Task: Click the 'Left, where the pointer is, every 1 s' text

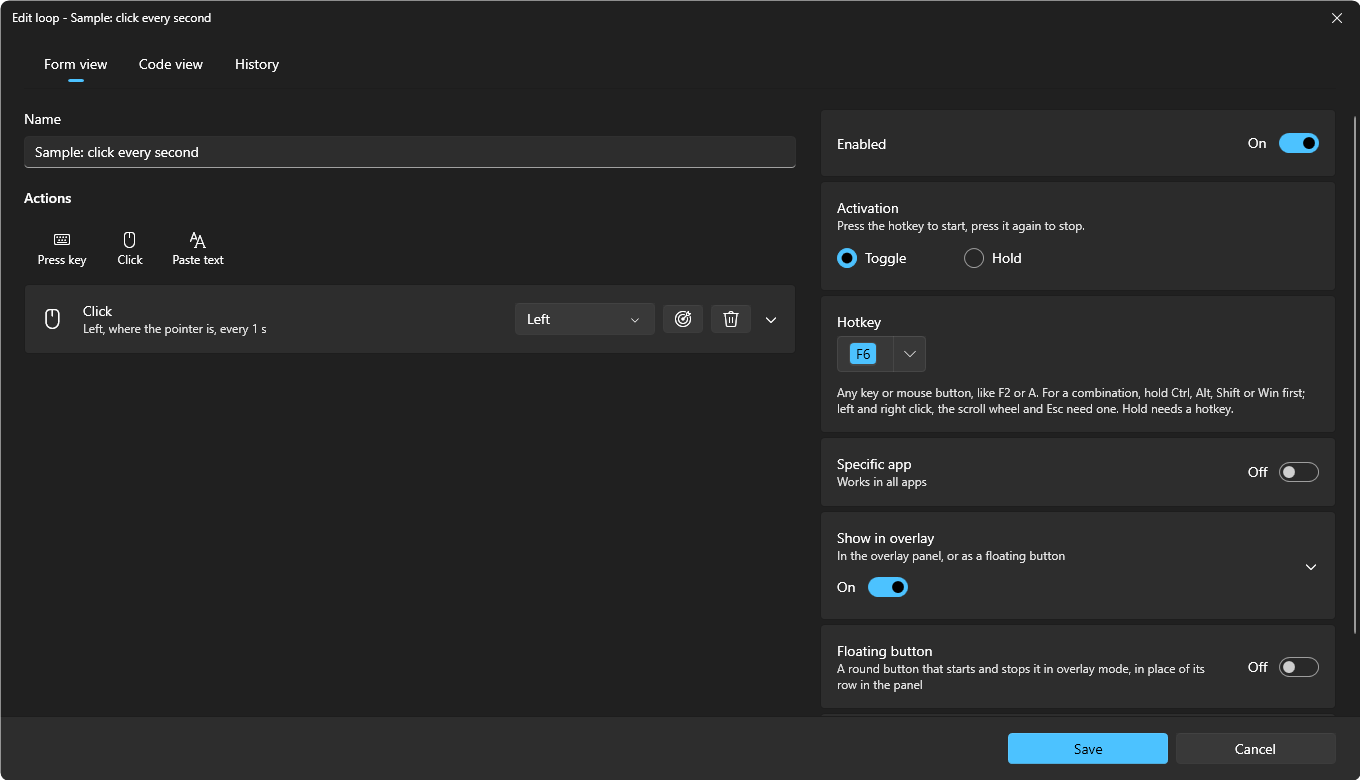Action: [x=175, y=329]
